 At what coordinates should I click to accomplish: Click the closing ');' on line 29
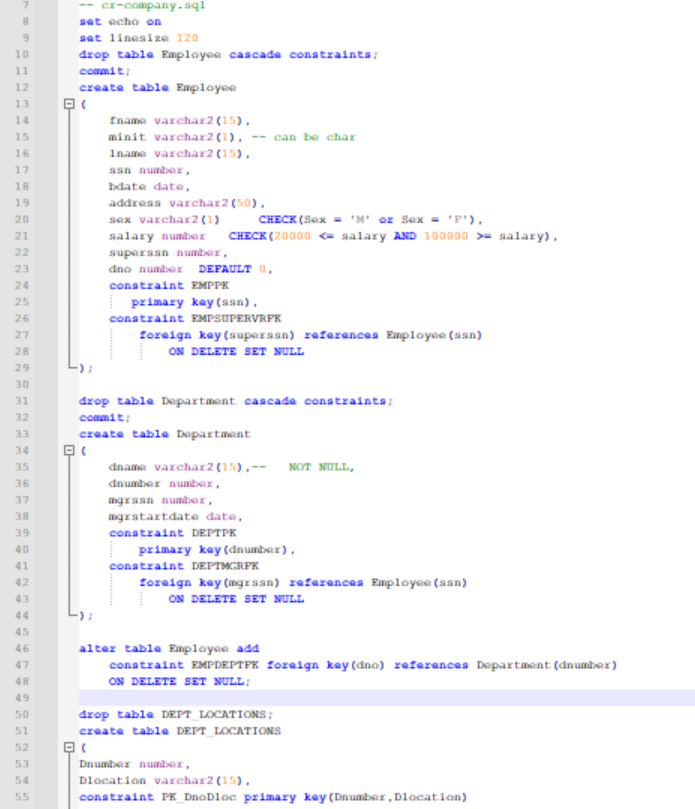86,368
